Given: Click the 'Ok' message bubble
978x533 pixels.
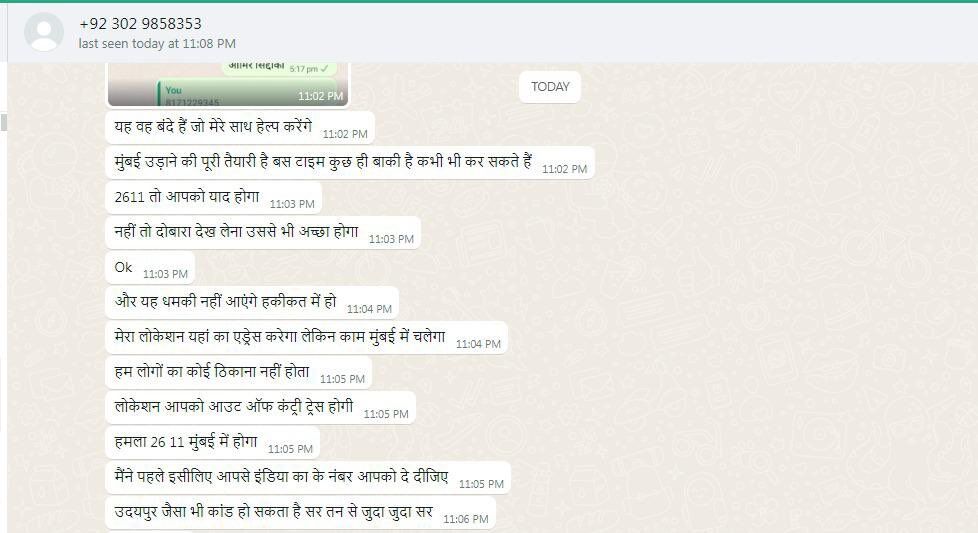Looking at the screenshot, I should [x=150, y=267].
